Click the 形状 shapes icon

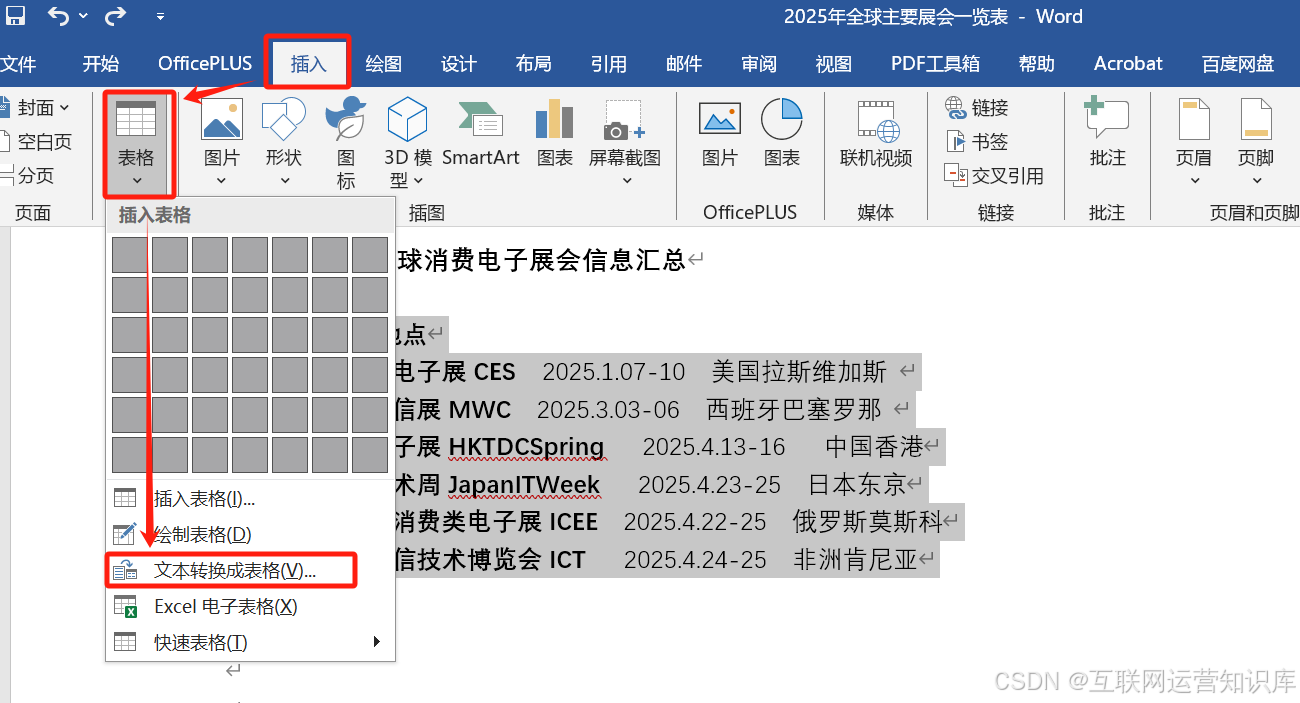click(x=284, y=120)
